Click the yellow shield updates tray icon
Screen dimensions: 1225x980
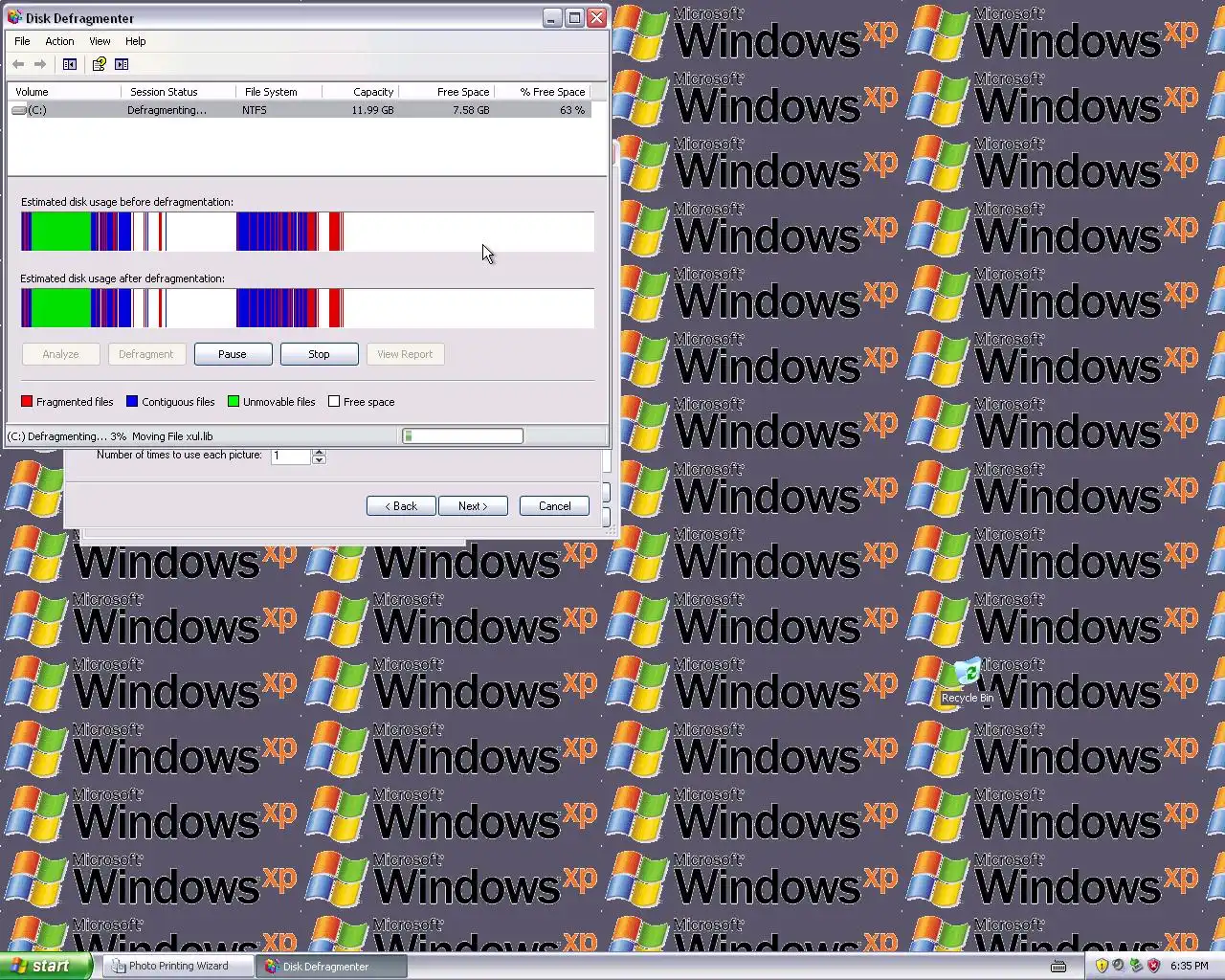pyautogui.click(x=1102, y=966)
